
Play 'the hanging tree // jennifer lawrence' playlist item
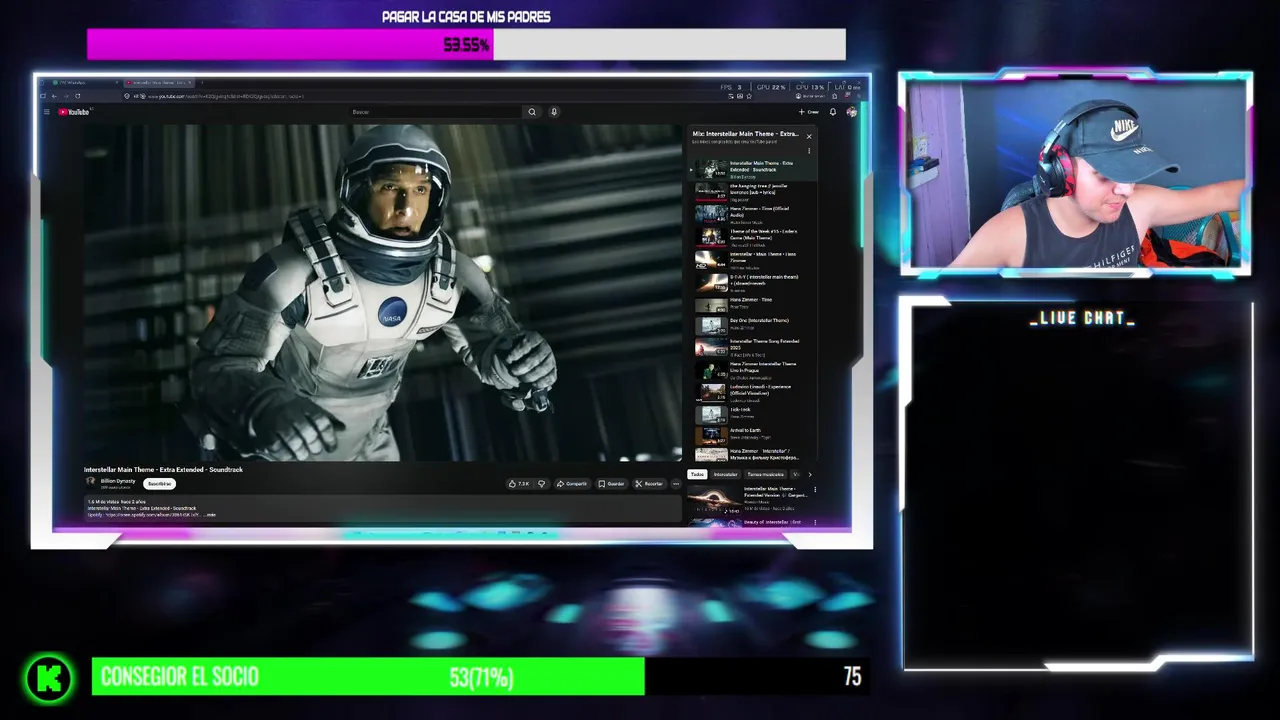pyautogui.click(x=754, y=192)
